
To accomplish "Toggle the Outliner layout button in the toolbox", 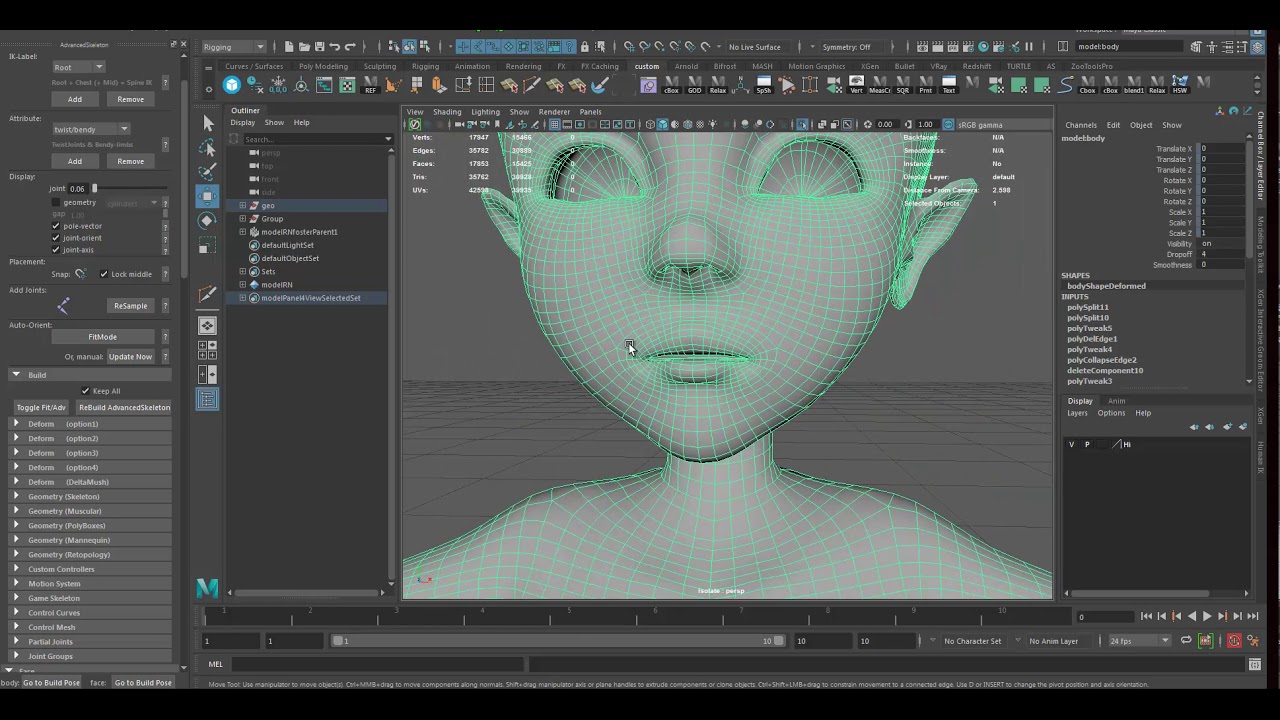I will [207, 399].
